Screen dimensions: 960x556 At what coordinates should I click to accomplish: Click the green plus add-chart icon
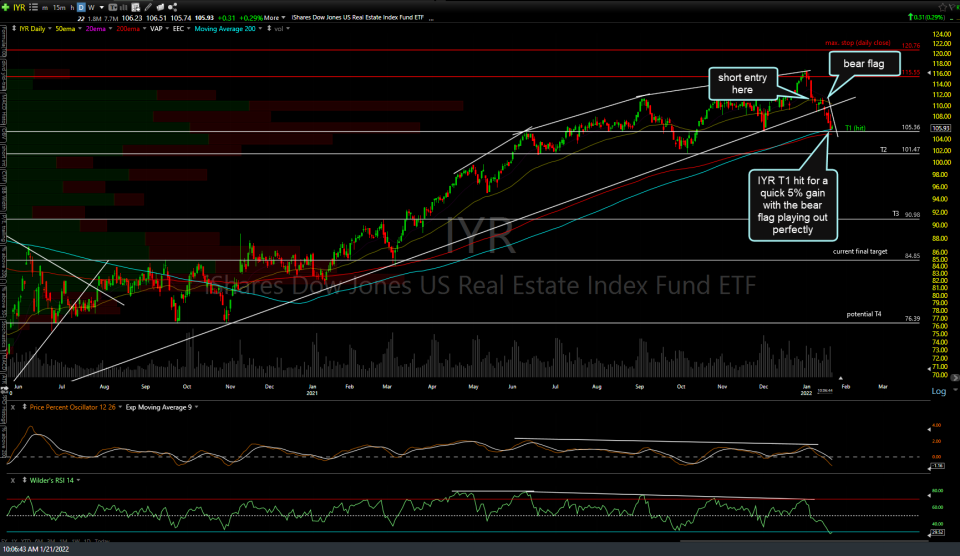(6, 7)
